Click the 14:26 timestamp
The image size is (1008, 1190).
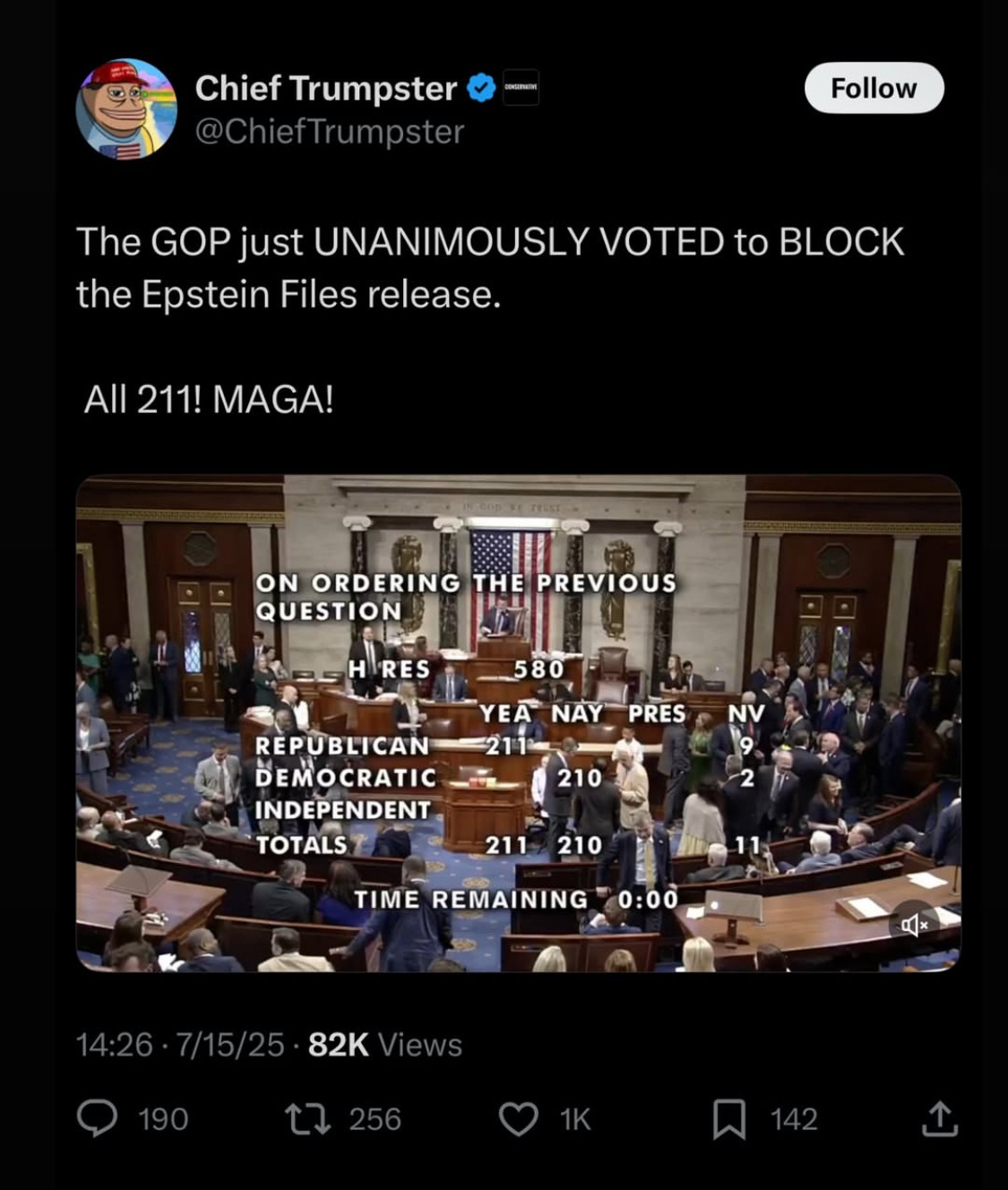pos(115,1044)
